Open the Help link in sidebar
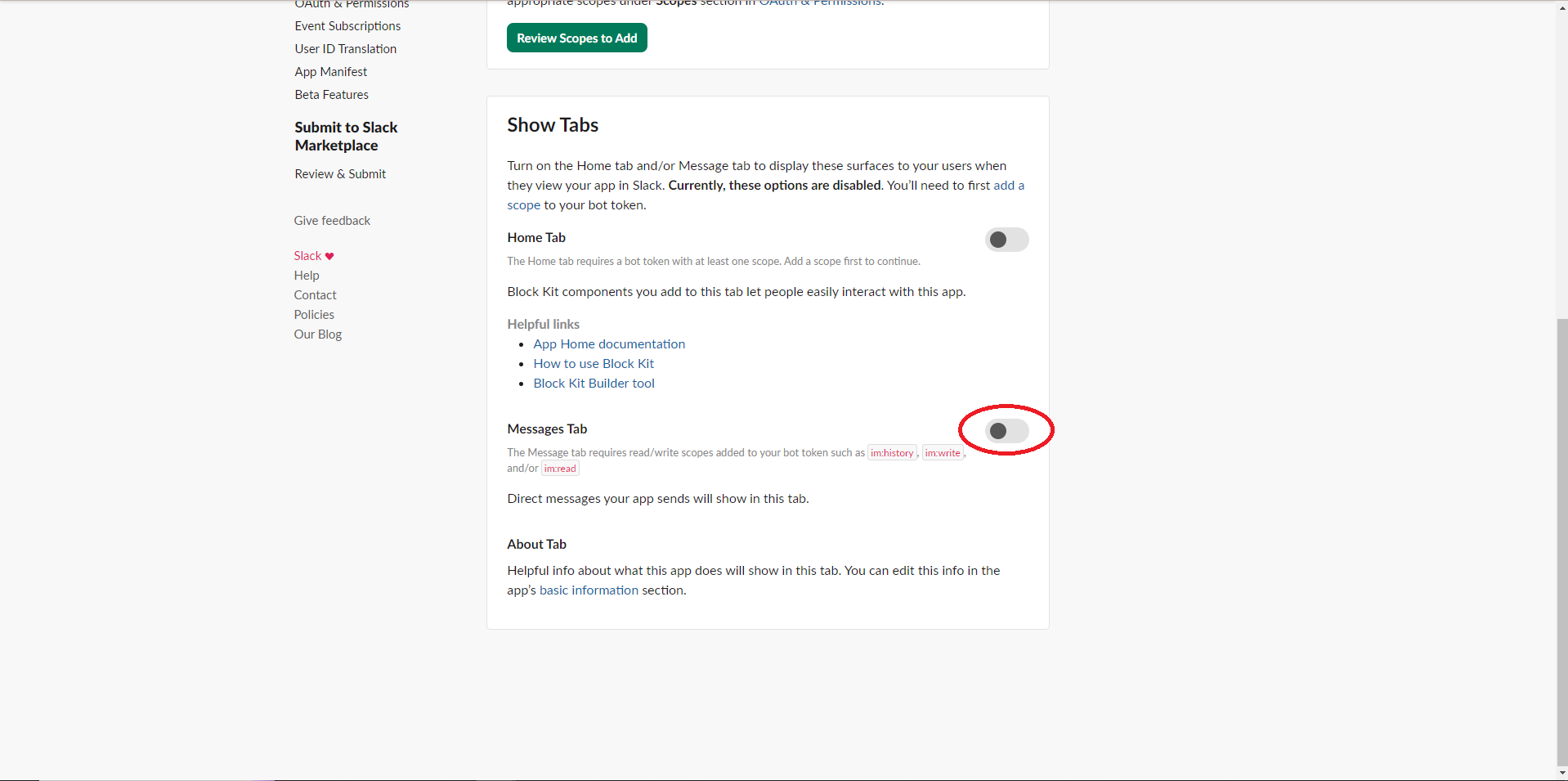Image resolution: width=1568 pixels, height=781 pixels. [307, 276]
